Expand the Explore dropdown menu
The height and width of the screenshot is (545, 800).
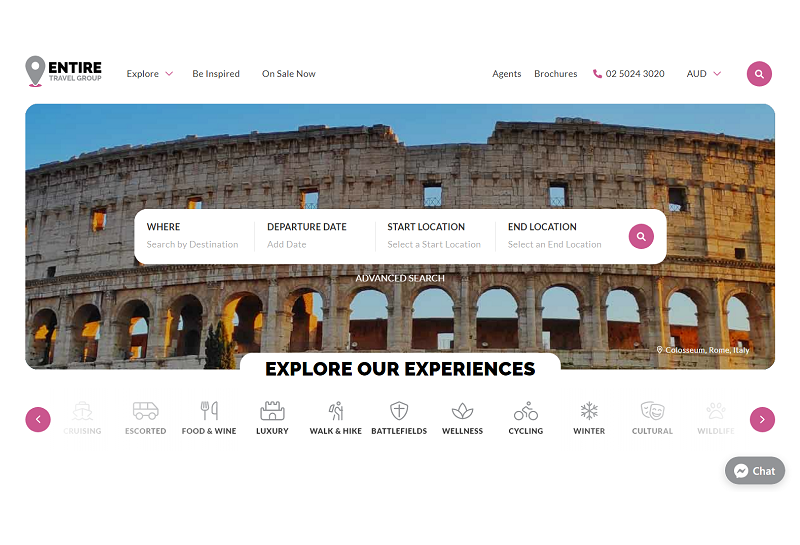150,74
